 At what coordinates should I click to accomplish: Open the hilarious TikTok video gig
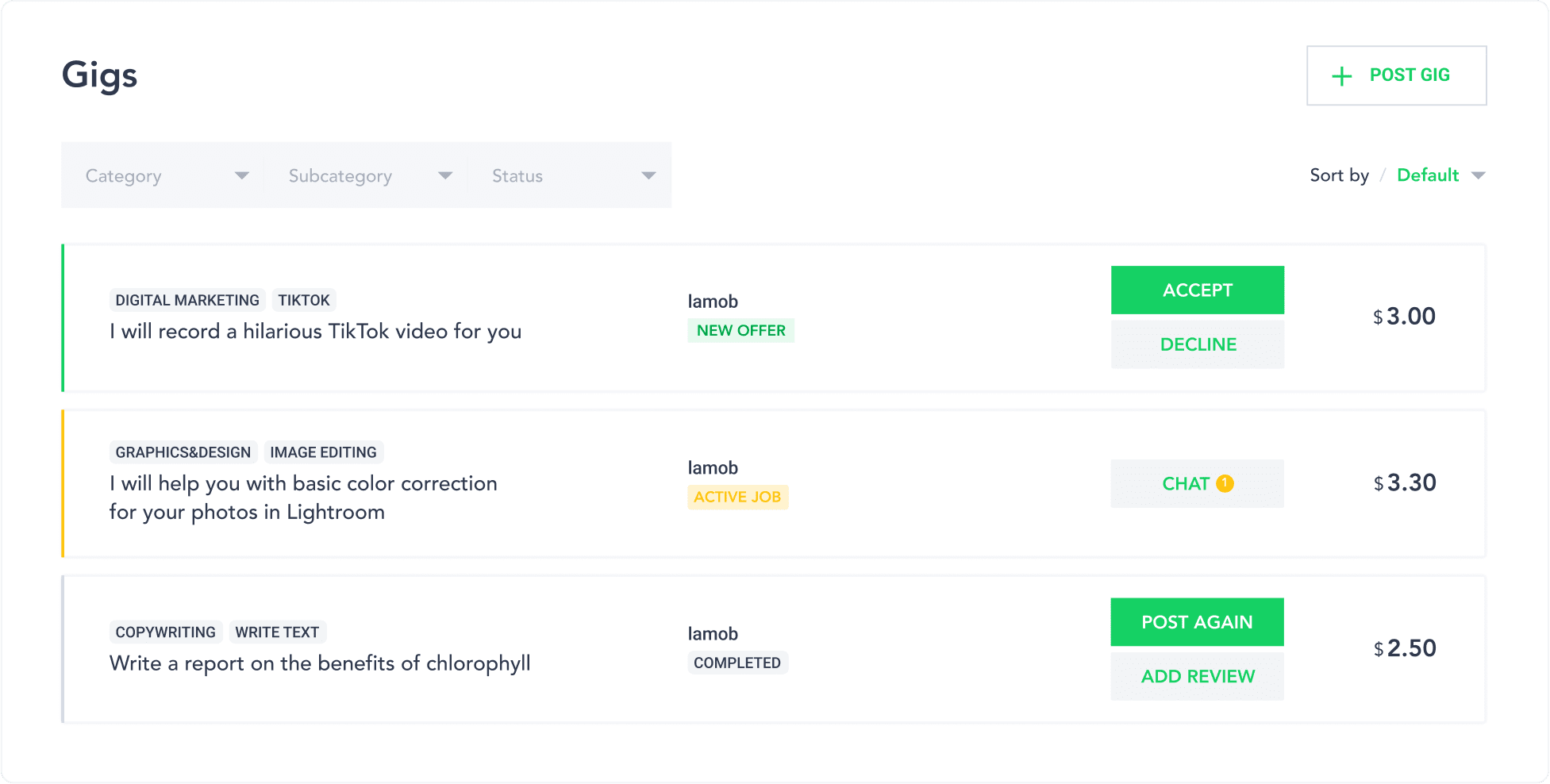[x=314, y=331]
